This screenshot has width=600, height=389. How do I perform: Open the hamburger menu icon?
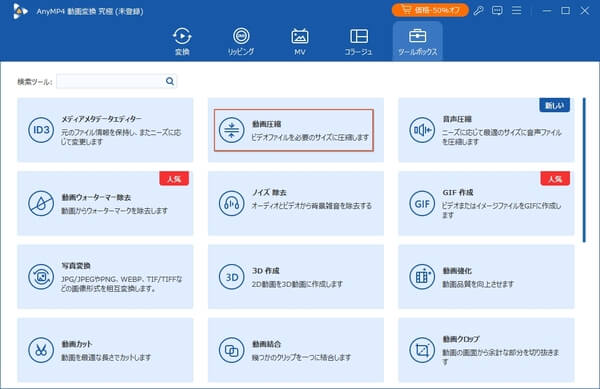tap(517, 11)
